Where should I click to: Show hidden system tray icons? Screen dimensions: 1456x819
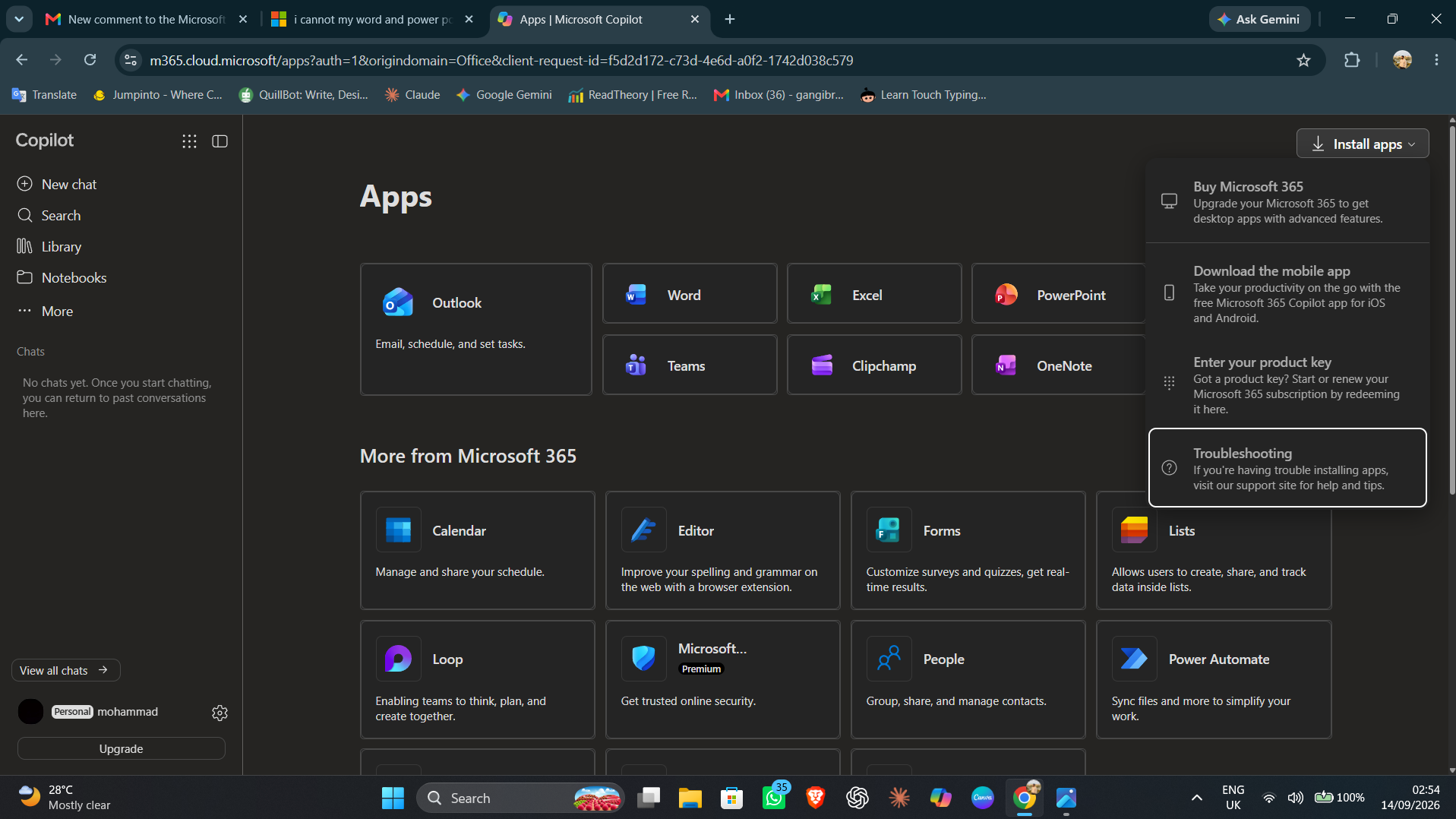tap(1196, 798)
